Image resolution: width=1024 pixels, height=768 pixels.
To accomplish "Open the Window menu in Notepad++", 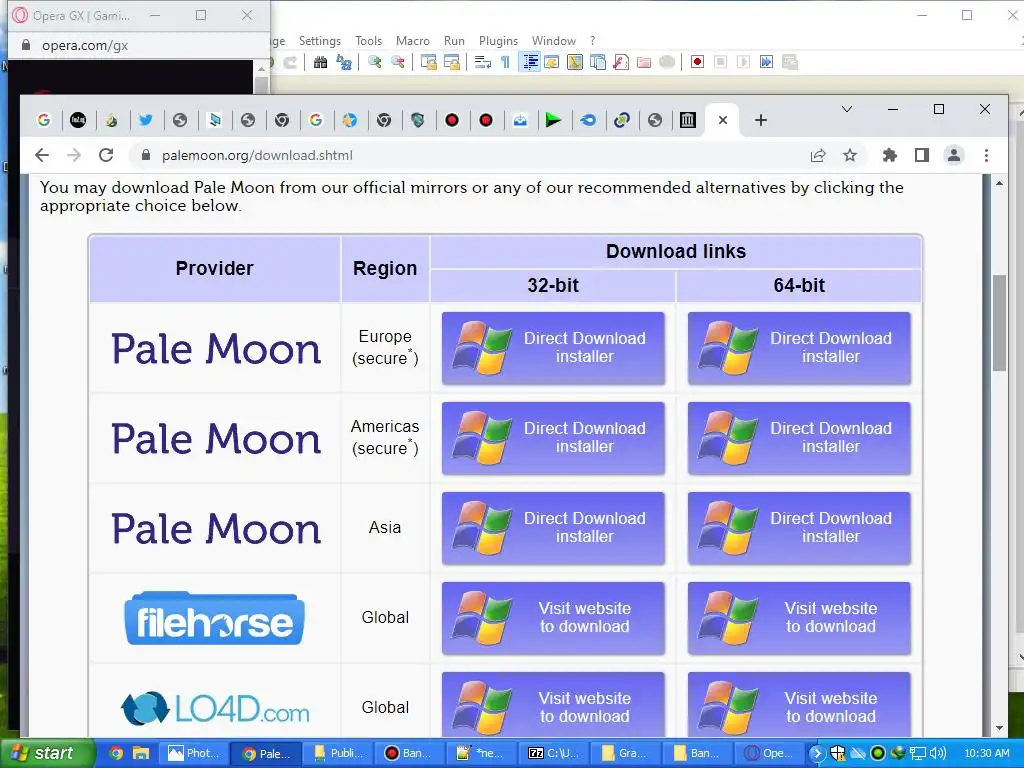I will pyautogui.click(x=554, y=40).
